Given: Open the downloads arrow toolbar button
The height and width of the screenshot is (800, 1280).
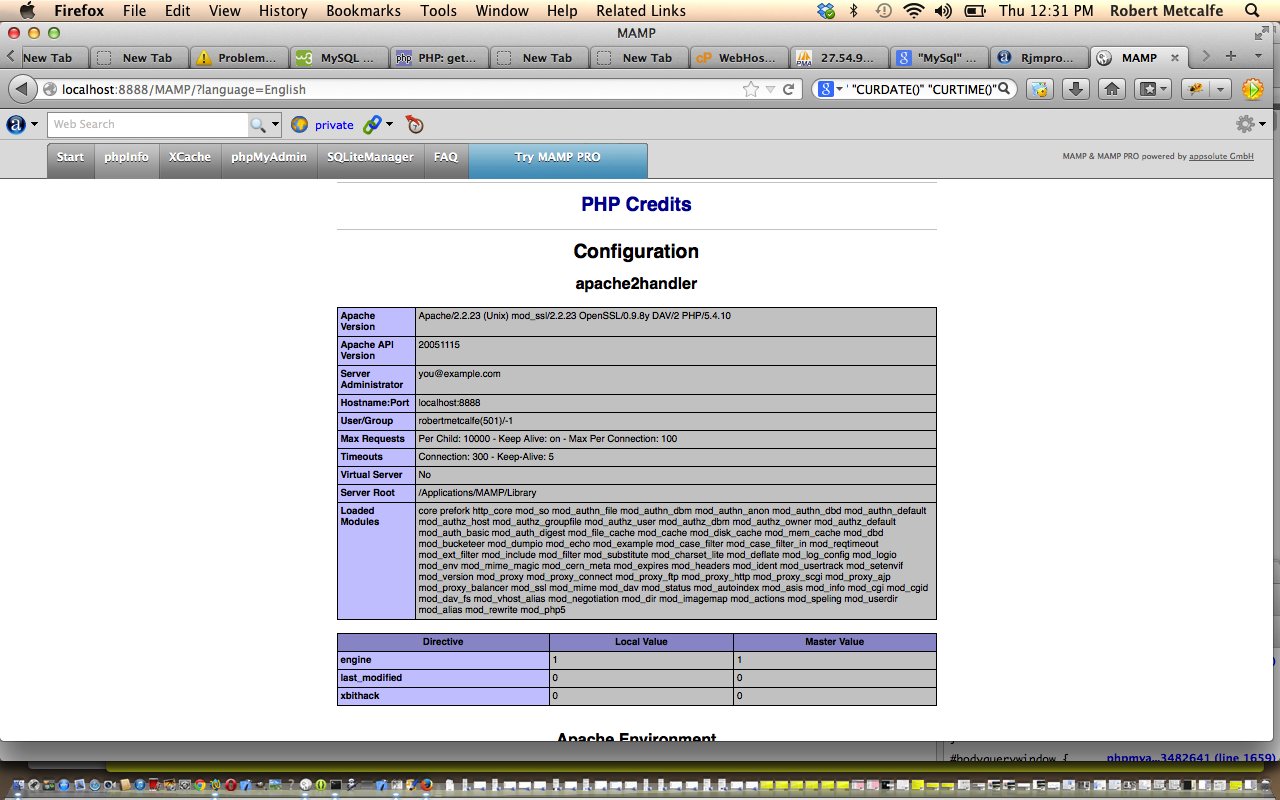Looking at the screenshot, I should point(1075,89).
